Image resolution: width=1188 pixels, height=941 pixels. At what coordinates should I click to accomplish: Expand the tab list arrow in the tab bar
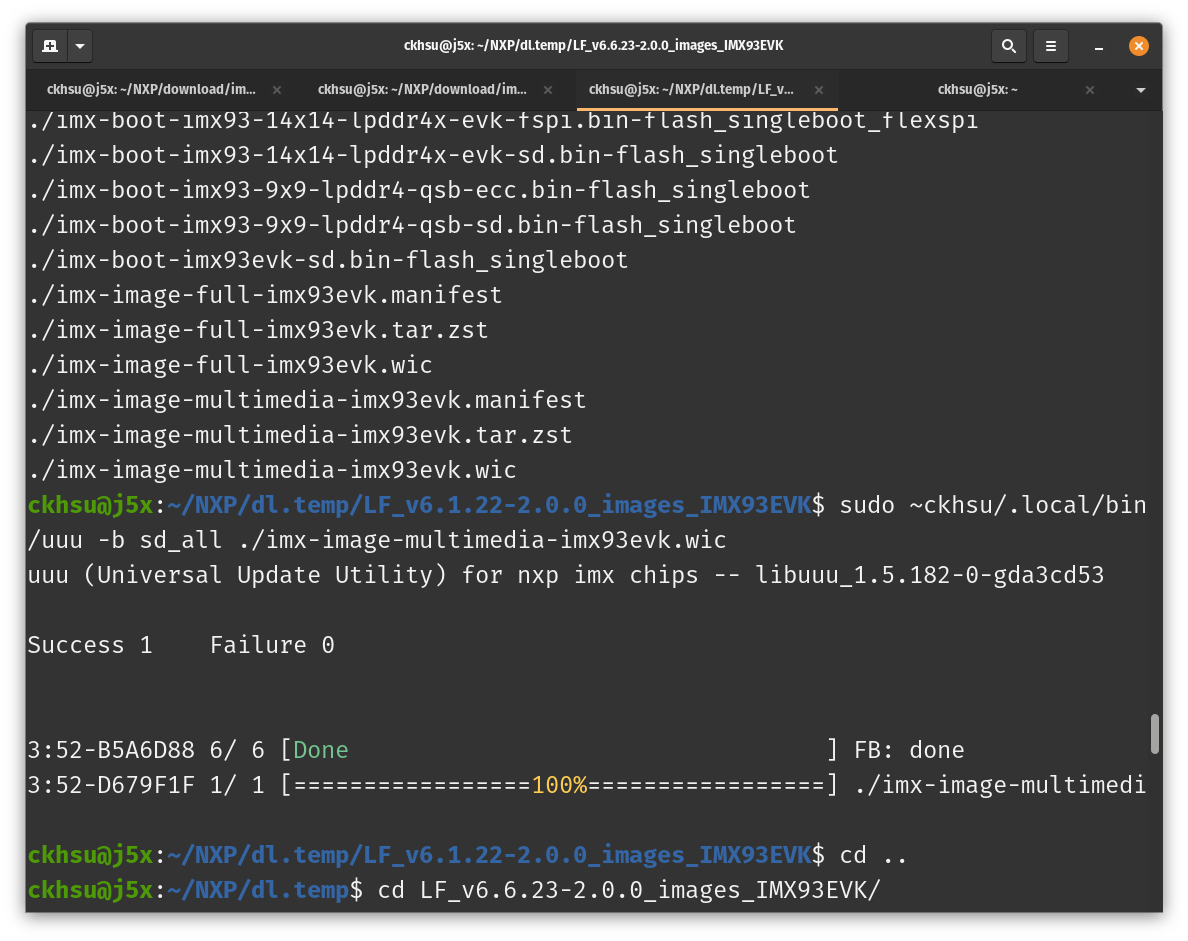click(1141, 90)
